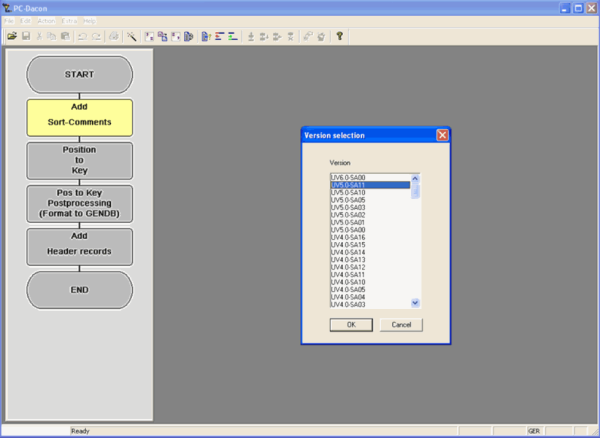Open the File menu

pyautogui.click(x=9, y=21)
